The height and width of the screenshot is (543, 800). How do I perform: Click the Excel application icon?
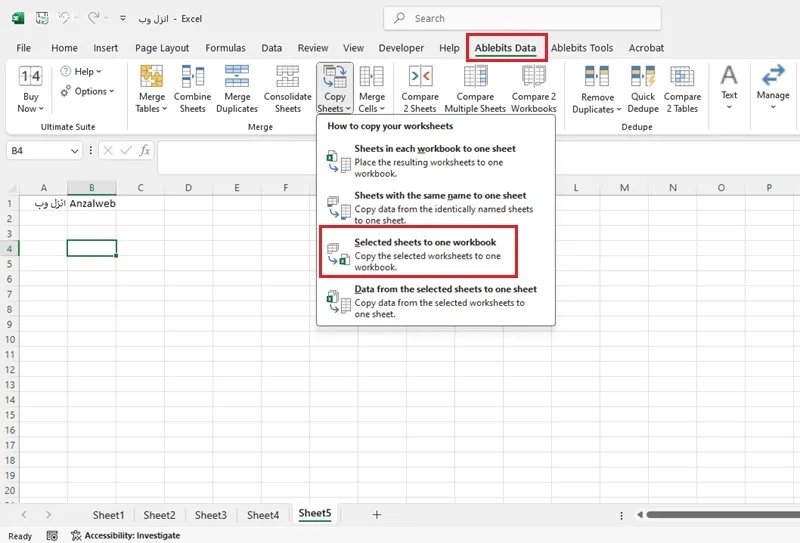click(x=18, y=18)
